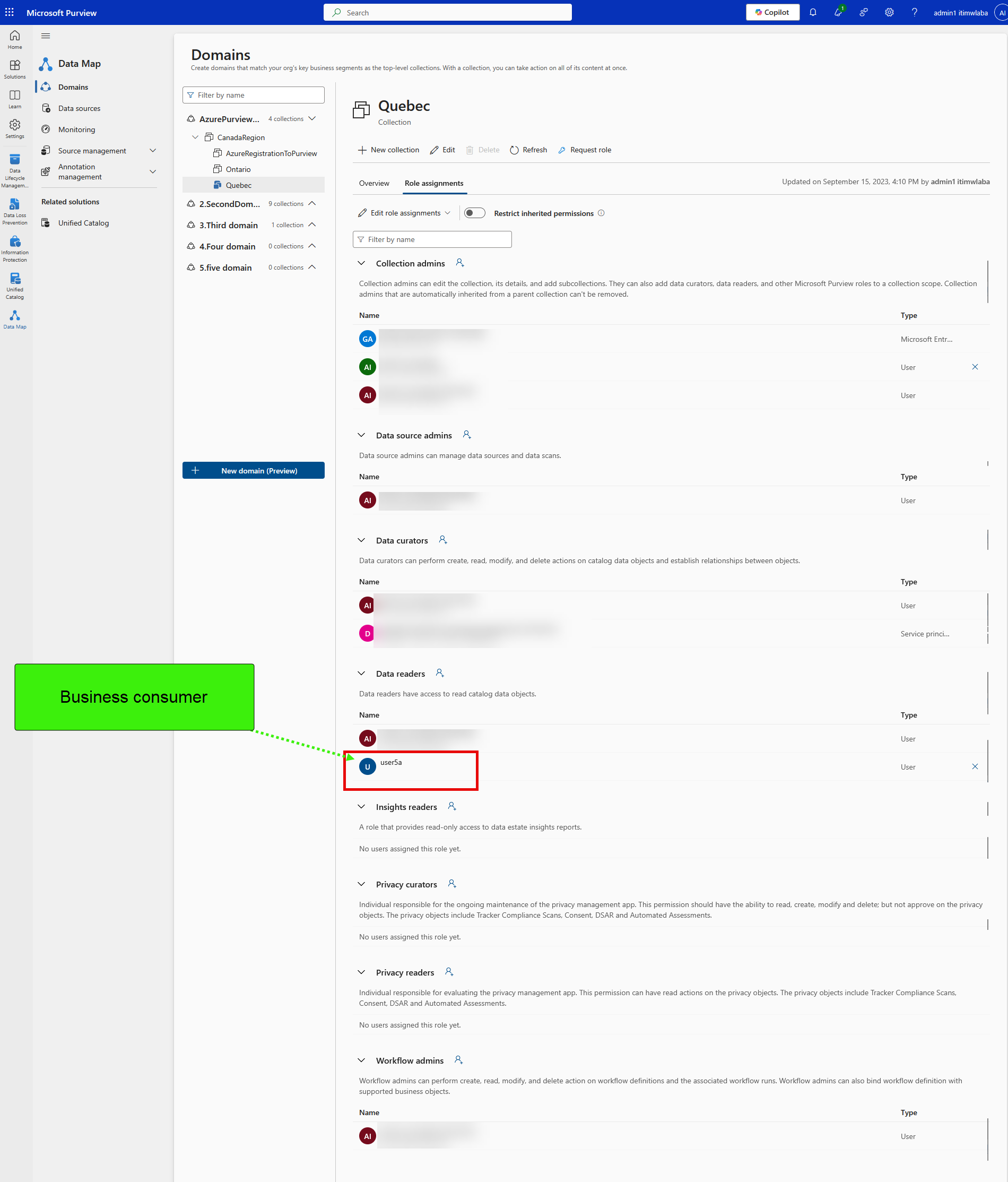
Task: Expand the 2.SecondDom domain collections chevron
Action: (311, 203)
